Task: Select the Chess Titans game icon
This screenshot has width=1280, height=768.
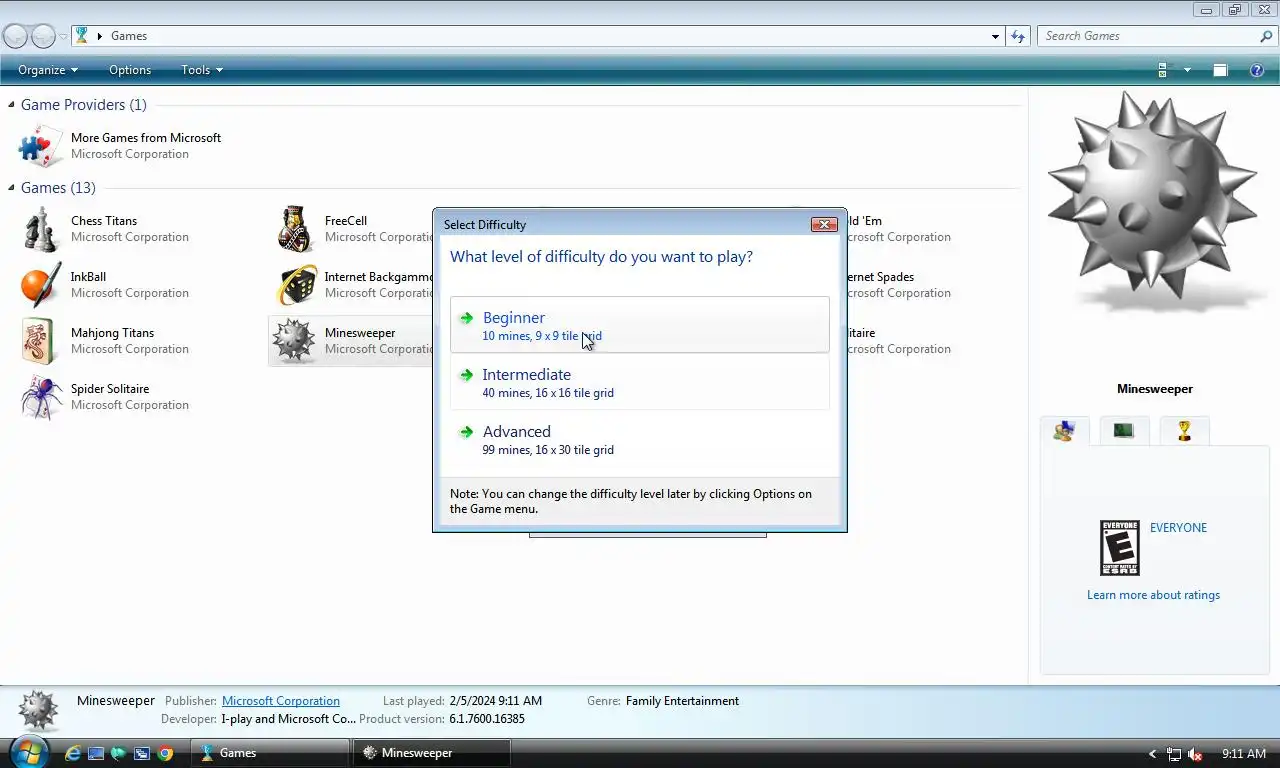Action: [41, 229]
